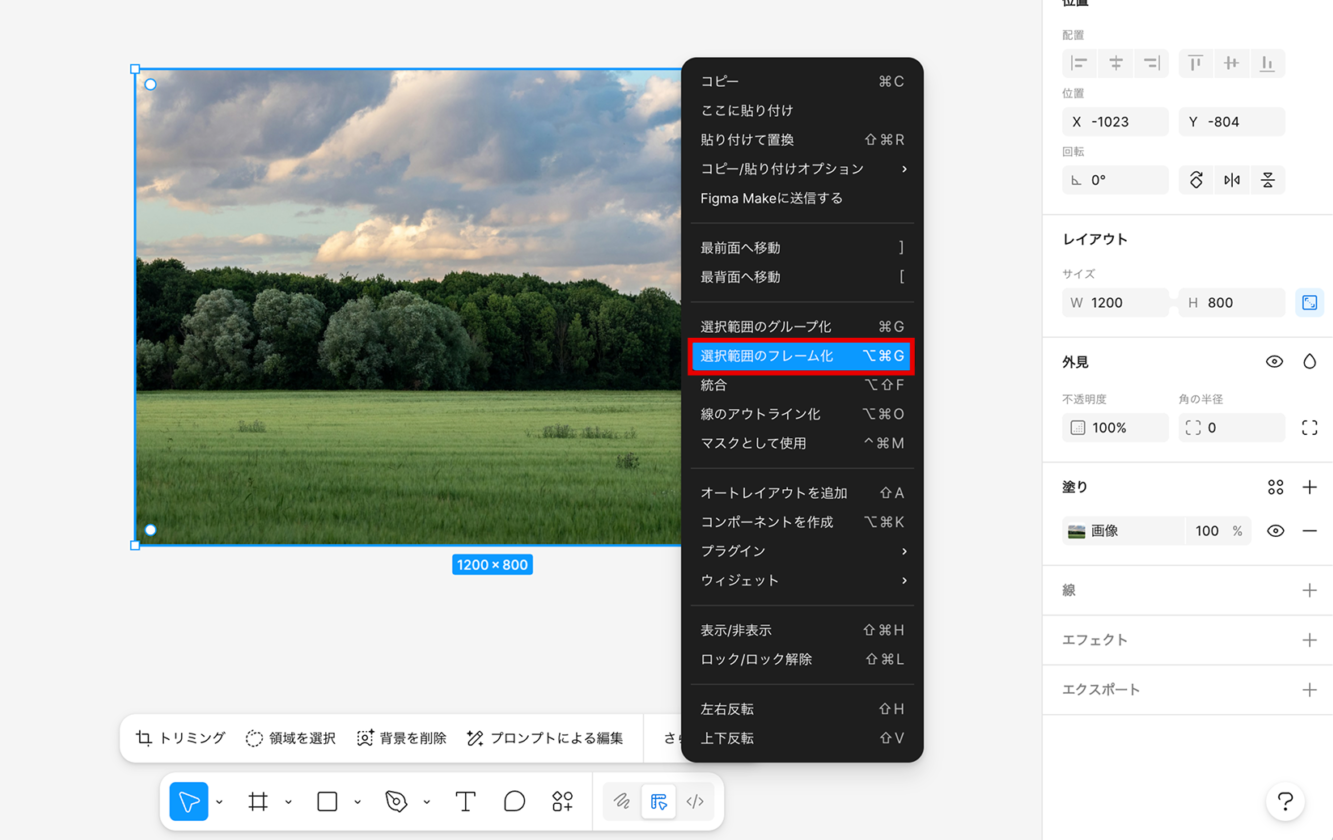1333x840 pixels.
Task: Click the 背景を削除 button
Action: pos(401,738)
